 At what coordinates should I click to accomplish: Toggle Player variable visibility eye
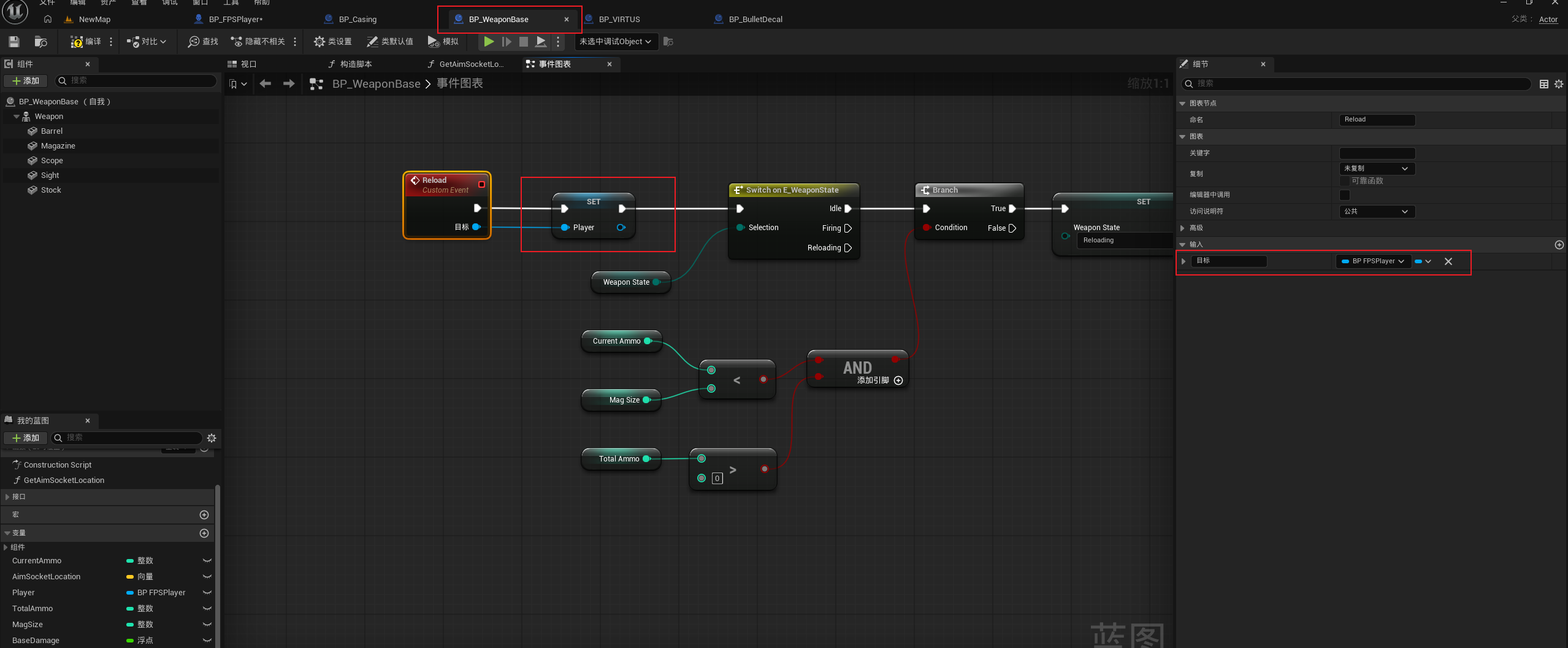[x=207, y=593]
